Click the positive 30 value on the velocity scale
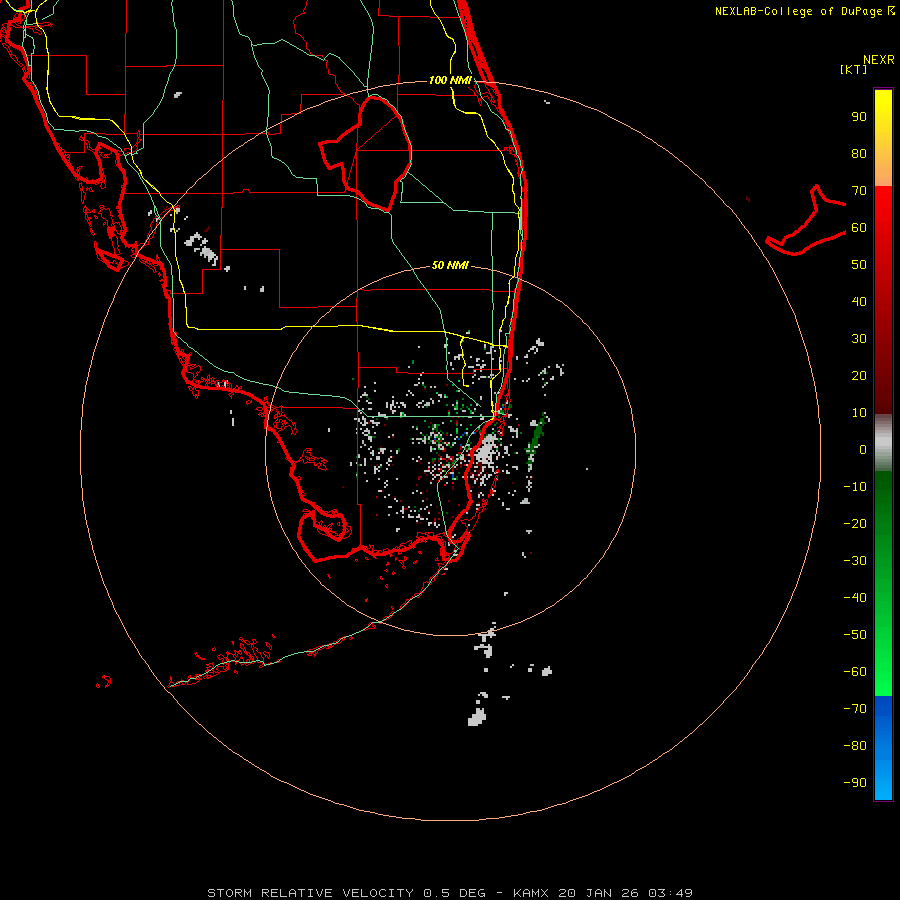 pyautogui.click(x=859, y=339)
